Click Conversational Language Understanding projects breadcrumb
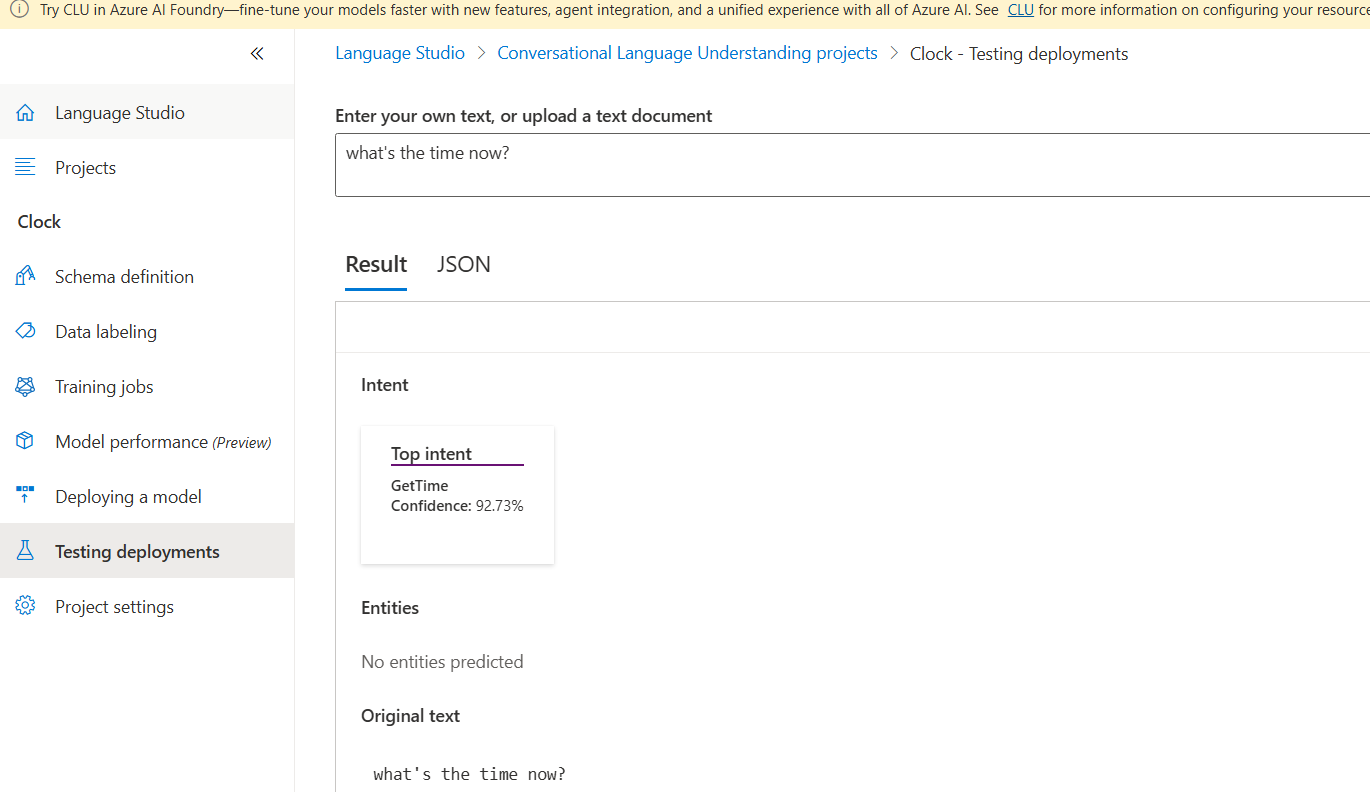Viewport: 1370px width, 792px height. coord(687,53)
